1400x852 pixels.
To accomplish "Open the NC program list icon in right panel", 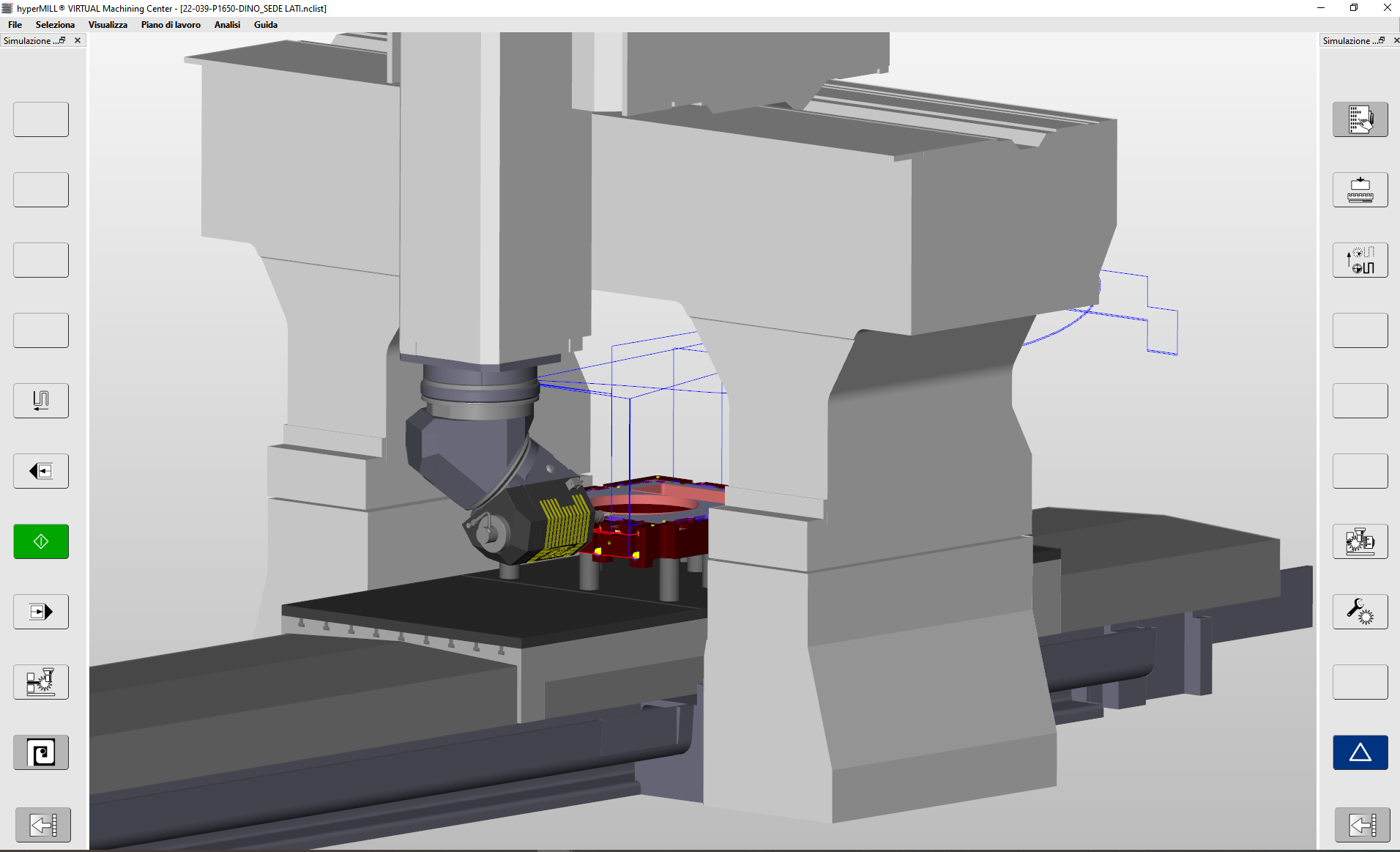I will pos(1360,119).
